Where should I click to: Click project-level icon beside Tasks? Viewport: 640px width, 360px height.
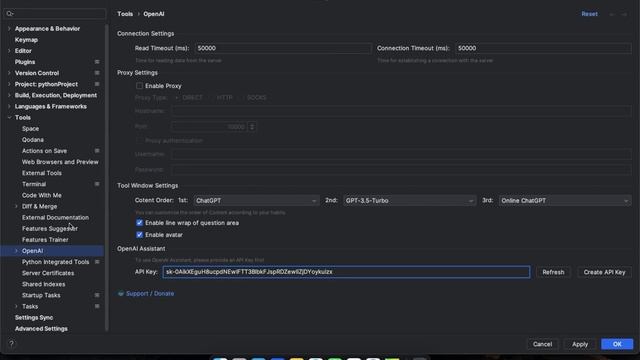[97, 307]
